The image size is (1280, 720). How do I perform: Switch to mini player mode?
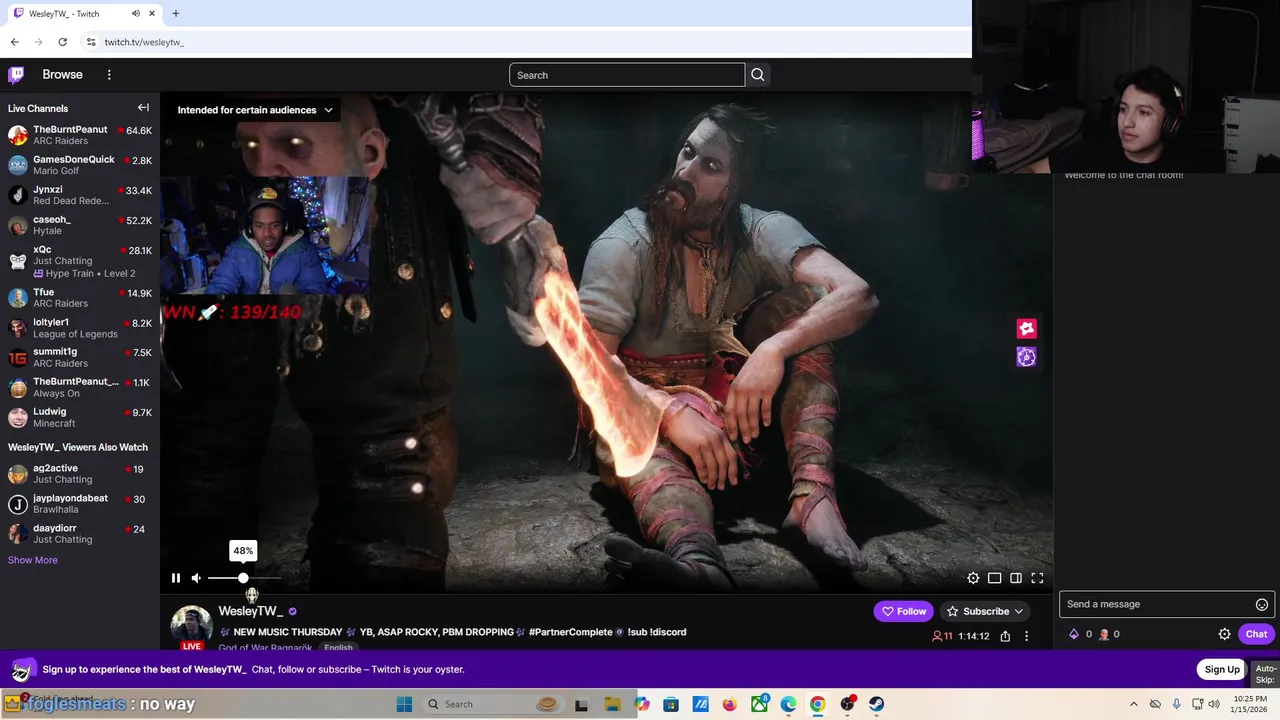point(994,578)
